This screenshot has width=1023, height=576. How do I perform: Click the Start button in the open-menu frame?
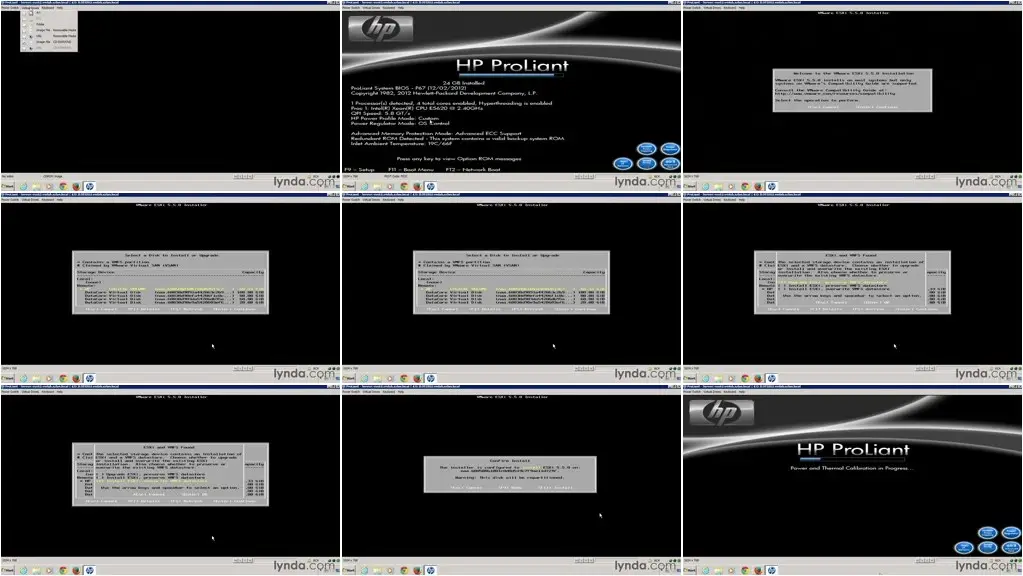coord(8,187)
